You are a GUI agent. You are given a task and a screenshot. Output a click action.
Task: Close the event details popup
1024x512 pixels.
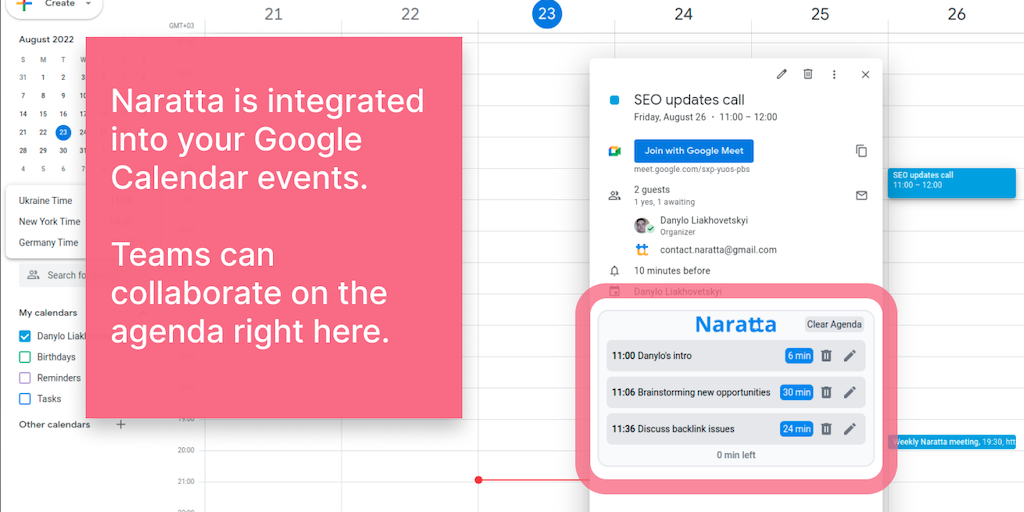865,74
